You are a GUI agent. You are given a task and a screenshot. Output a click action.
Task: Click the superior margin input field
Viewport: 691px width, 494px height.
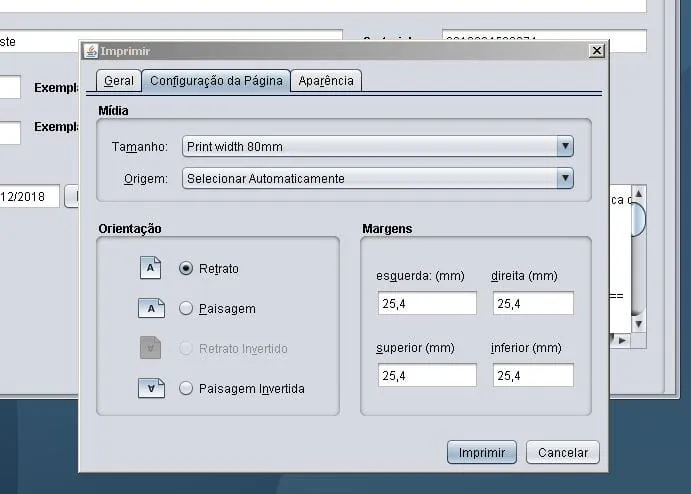427,375
